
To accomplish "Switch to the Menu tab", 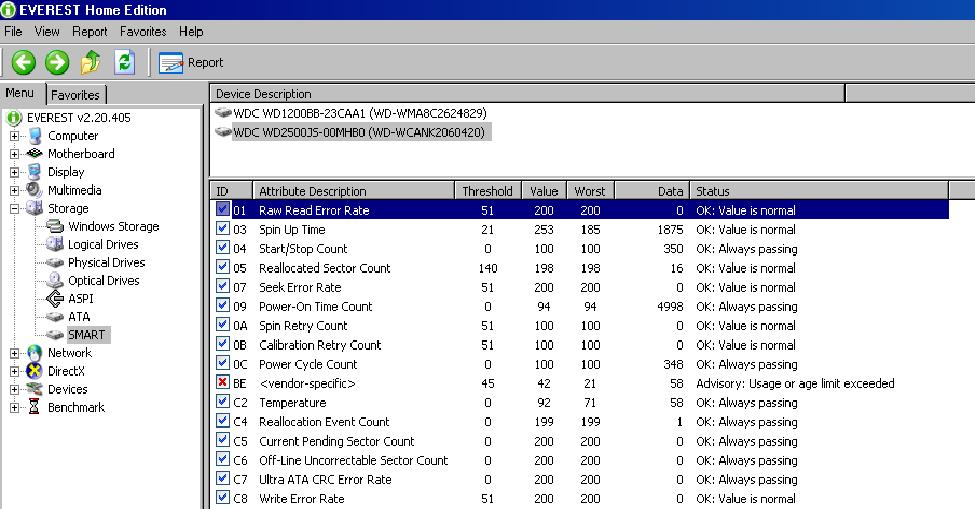I will [x=20, y=93].
